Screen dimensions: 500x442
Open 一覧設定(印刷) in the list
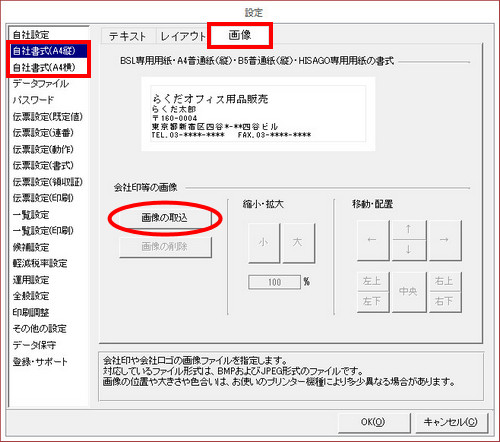pyautogui.click(x=43, y=231)
